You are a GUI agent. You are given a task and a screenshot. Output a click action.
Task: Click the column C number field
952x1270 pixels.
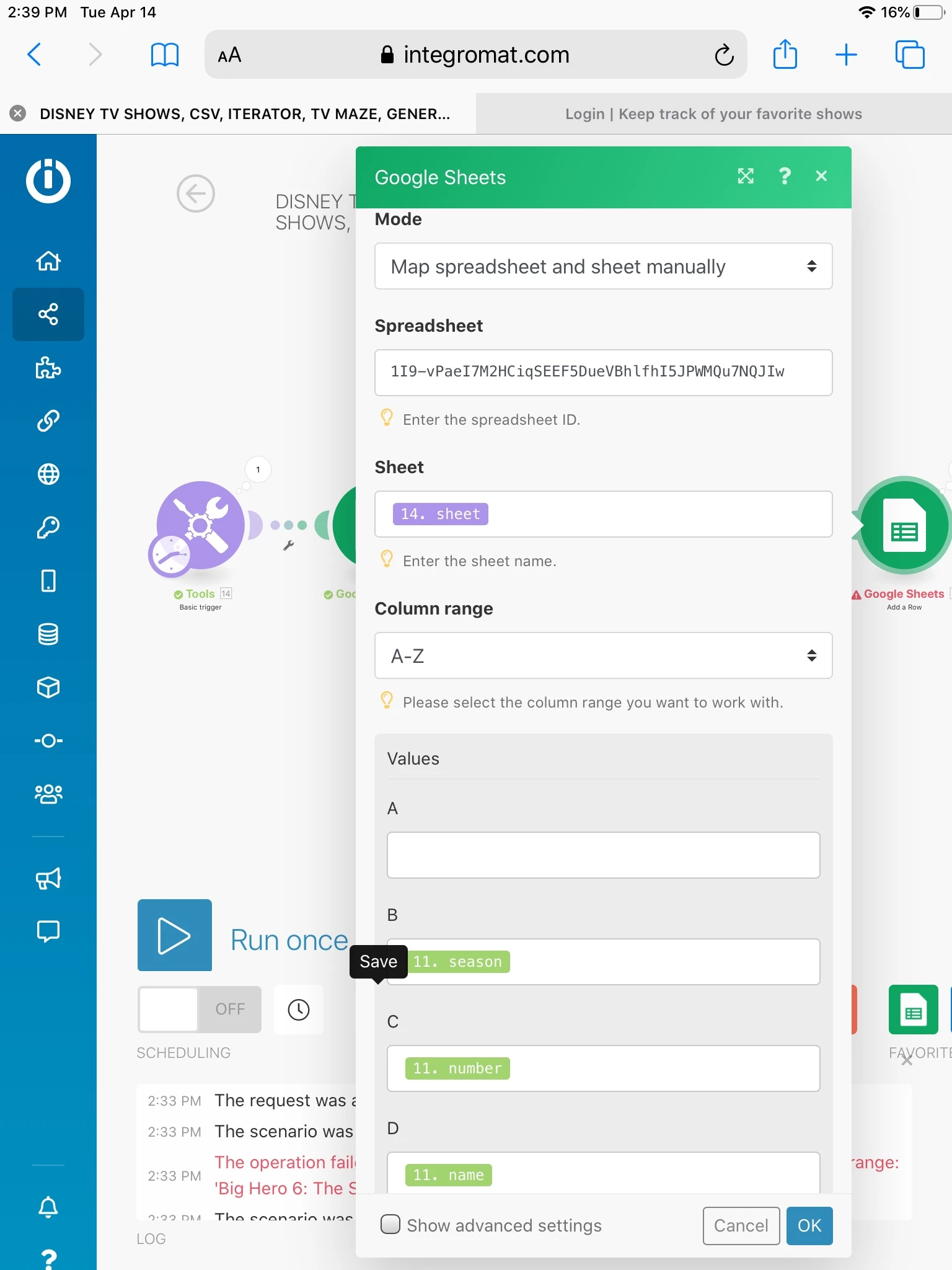pyautogui.click(x=604, y=1068)
